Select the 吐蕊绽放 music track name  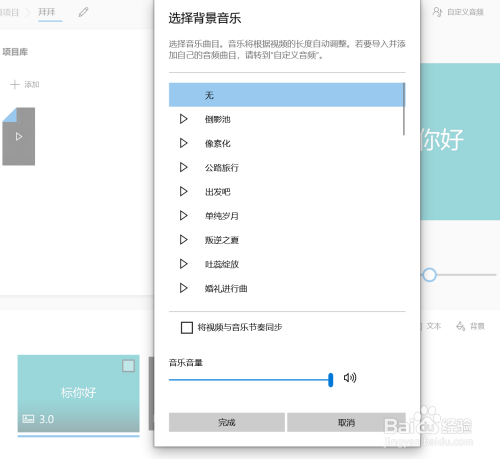click(222, 264)
